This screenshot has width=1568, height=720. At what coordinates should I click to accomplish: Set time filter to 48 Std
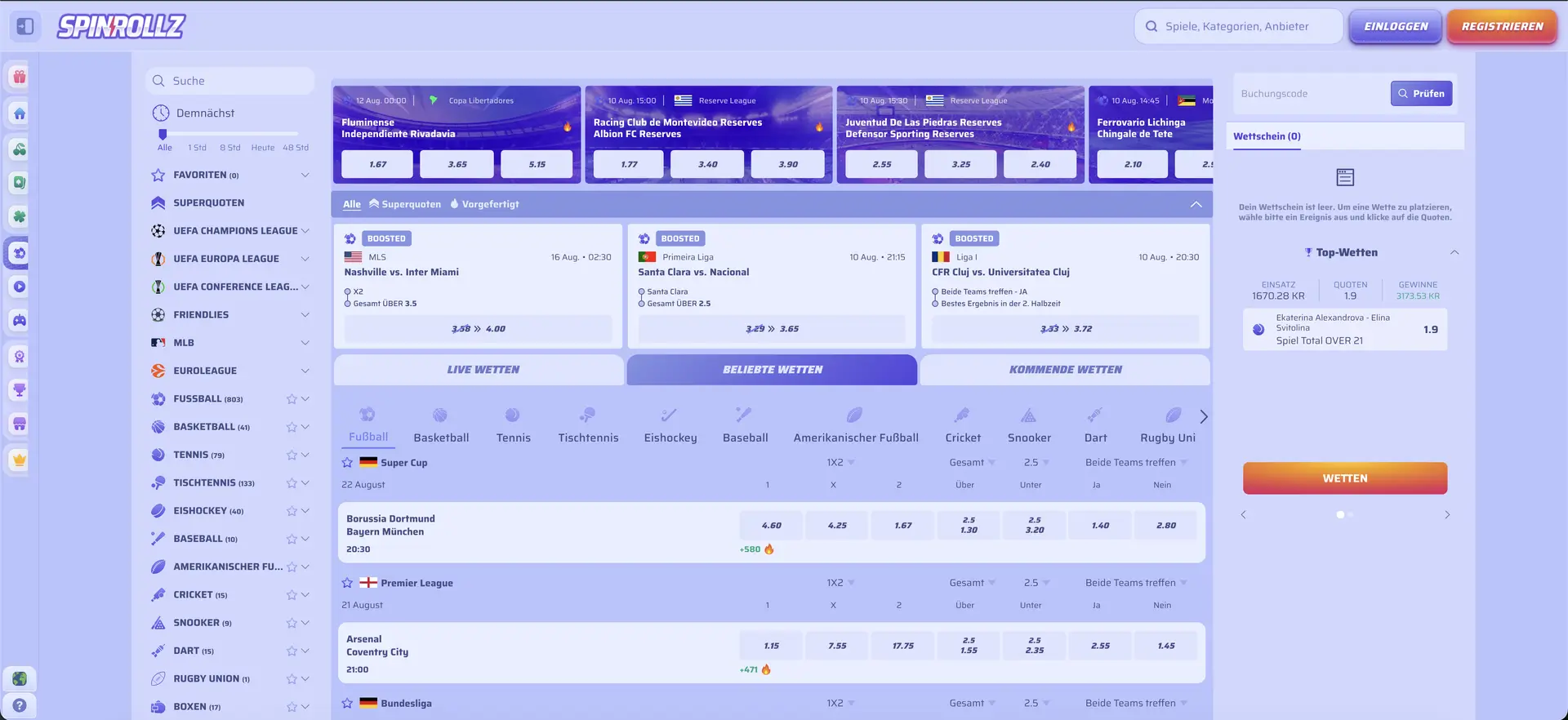click(x=296, y=148)
